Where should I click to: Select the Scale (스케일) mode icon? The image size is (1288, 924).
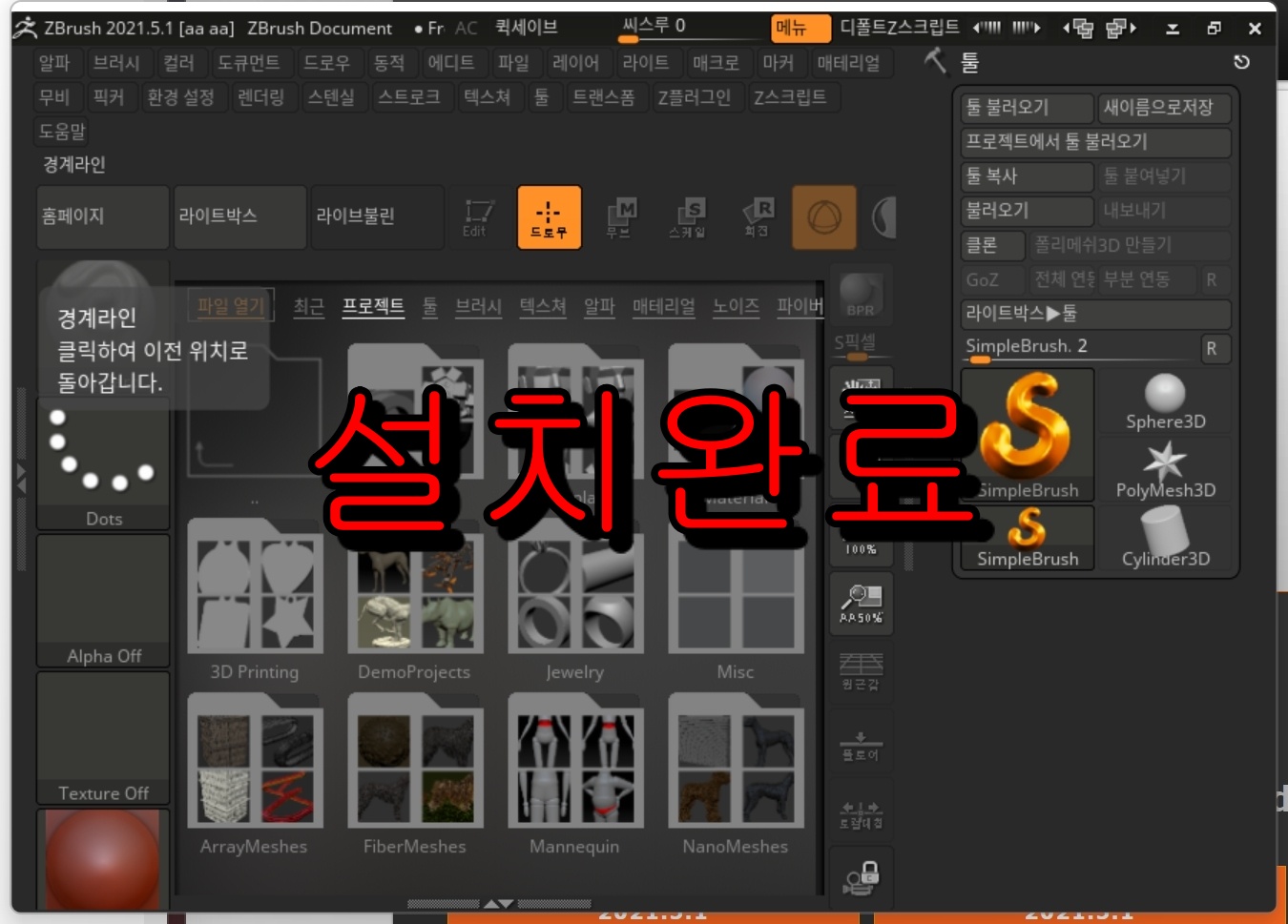[689, 217]
